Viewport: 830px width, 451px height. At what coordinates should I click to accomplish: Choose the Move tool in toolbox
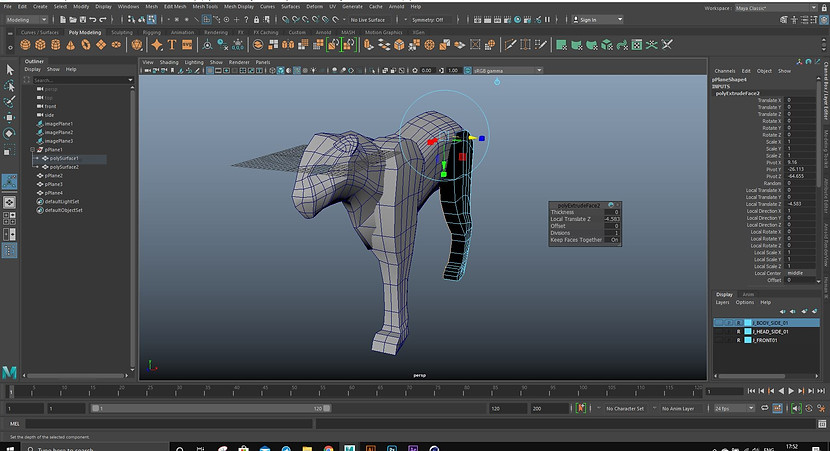10,118
